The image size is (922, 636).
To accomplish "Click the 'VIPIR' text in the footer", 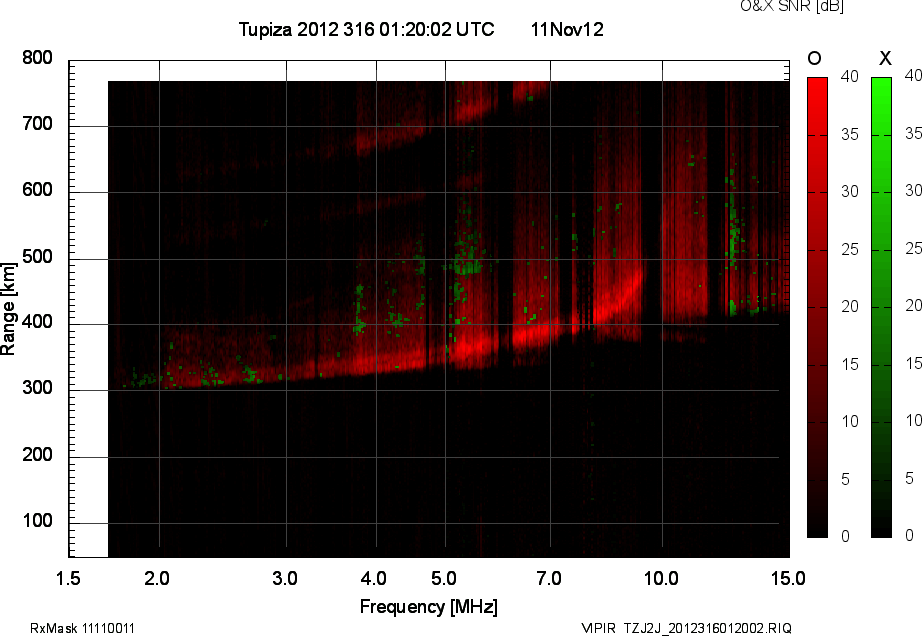I will coord(599,628).
